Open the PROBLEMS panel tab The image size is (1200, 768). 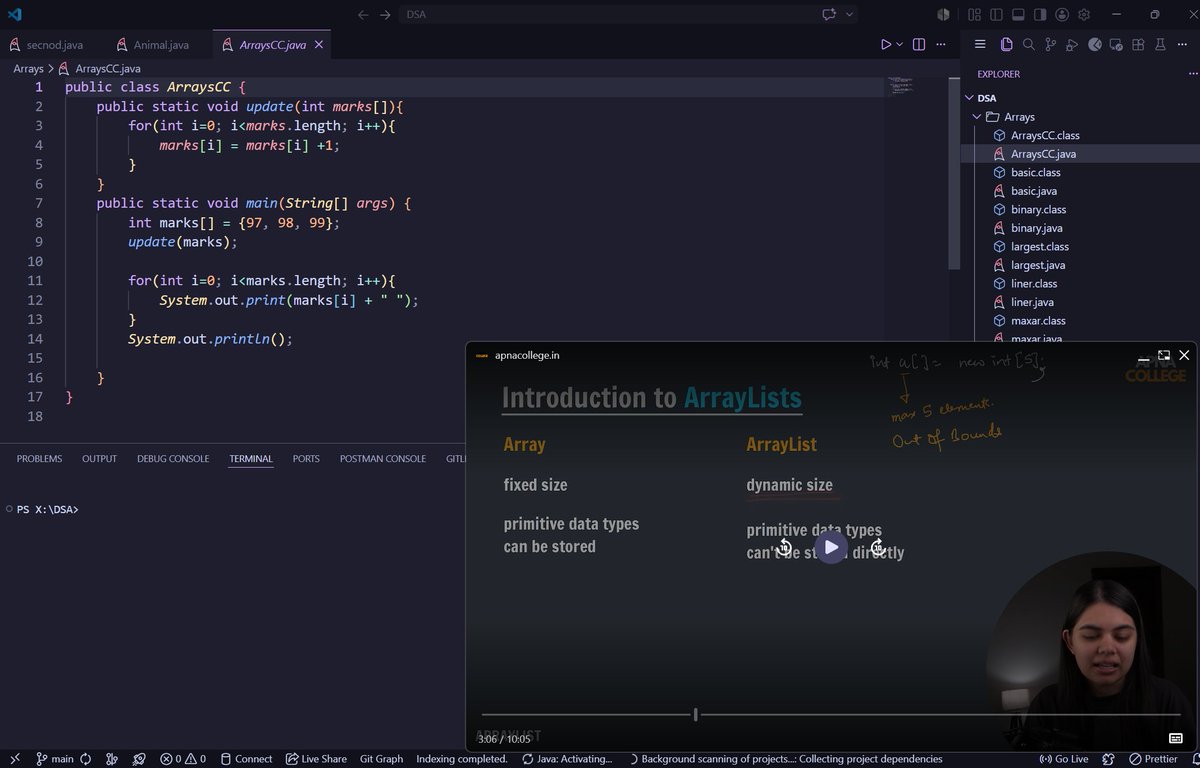[x=39, y=459]
